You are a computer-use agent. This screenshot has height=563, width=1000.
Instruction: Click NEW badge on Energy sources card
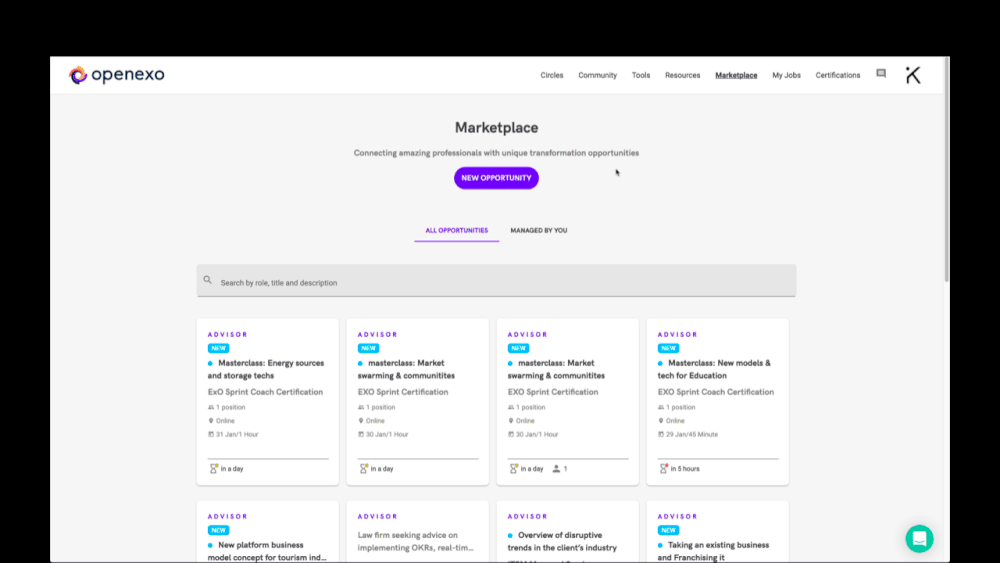coord(218,348)
